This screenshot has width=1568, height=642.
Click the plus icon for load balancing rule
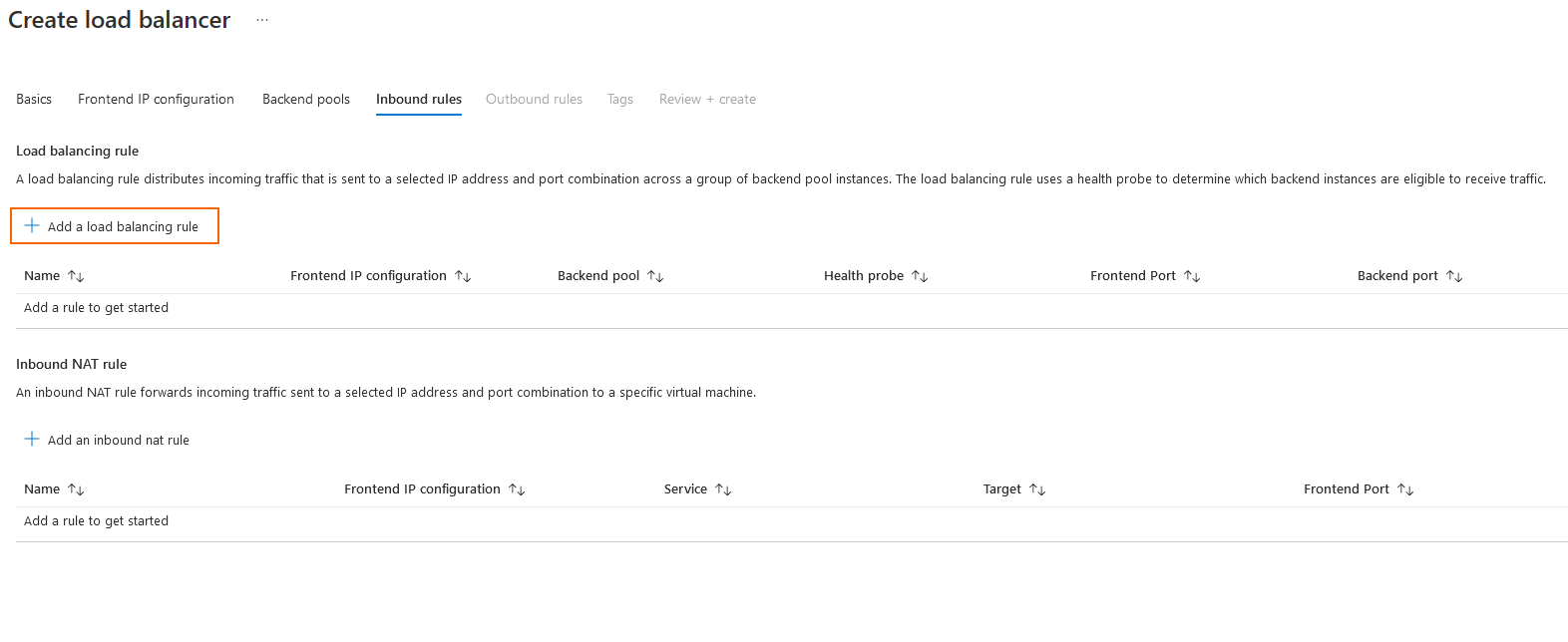(x=32, y=226)
